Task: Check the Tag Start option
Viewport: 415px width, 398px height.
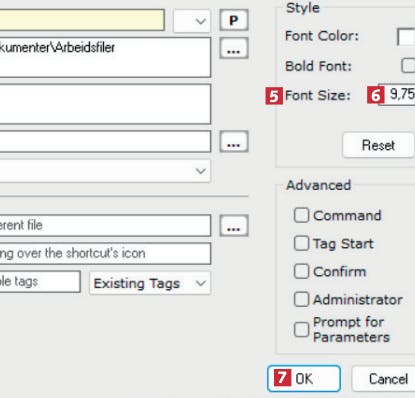Action: [301, 243]
